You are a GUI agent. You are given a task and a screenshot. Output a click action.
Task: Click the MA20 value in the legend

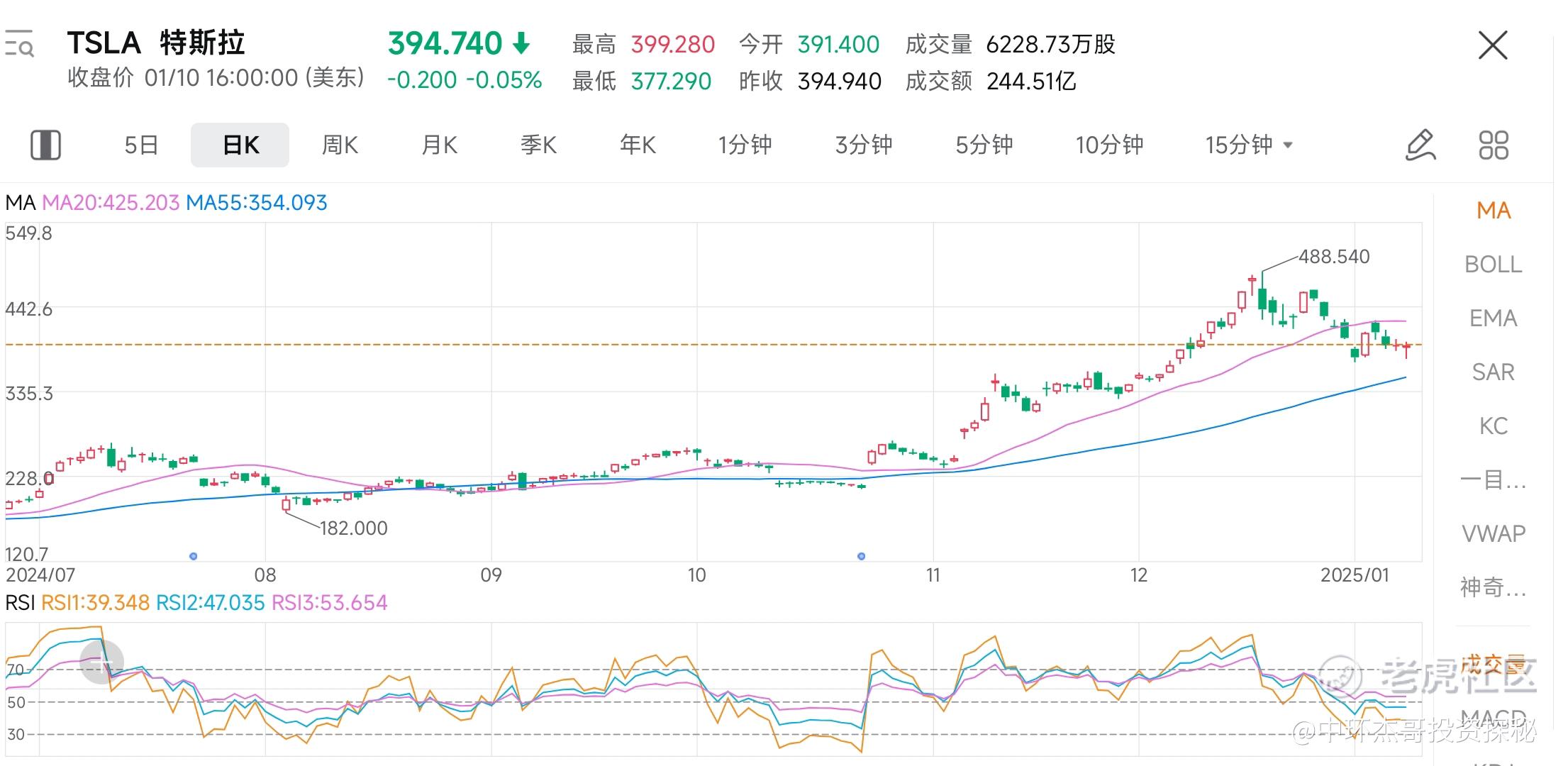(x=111, y=203)
